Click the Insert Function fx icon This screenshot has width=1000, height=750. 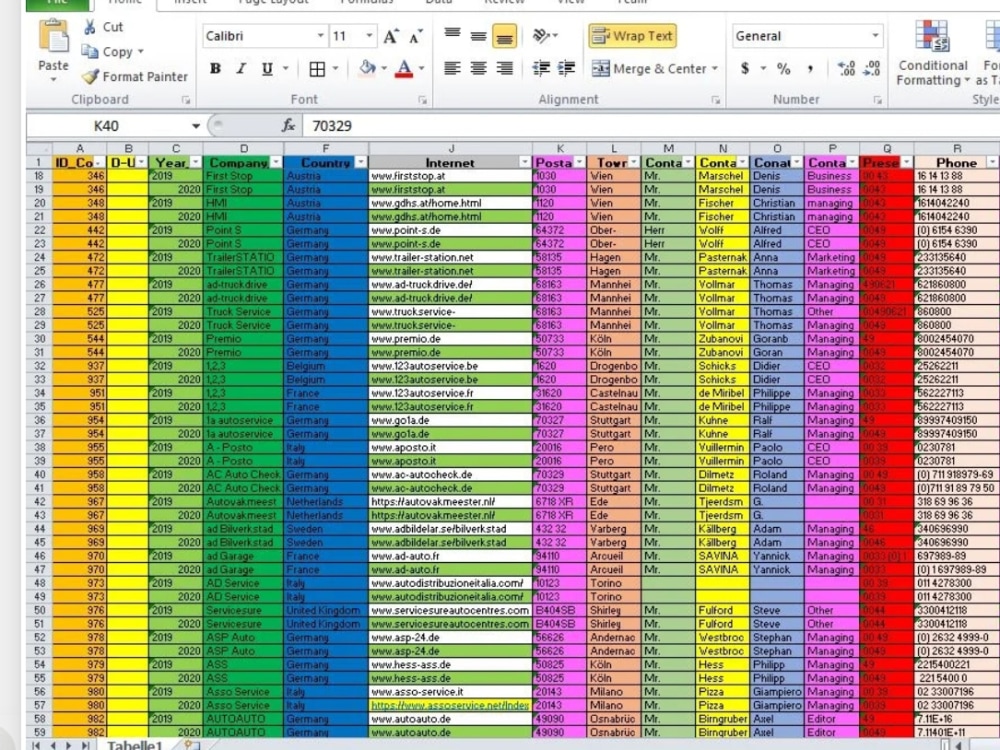288,126
